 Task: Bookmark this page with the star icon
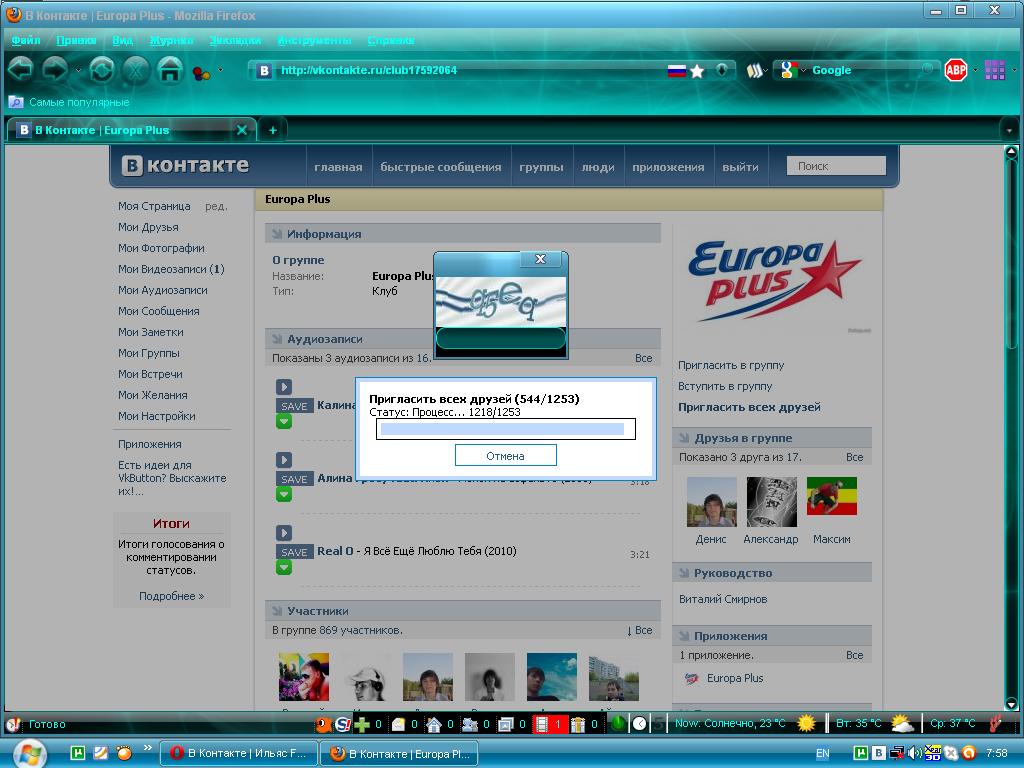click(697, 71)
